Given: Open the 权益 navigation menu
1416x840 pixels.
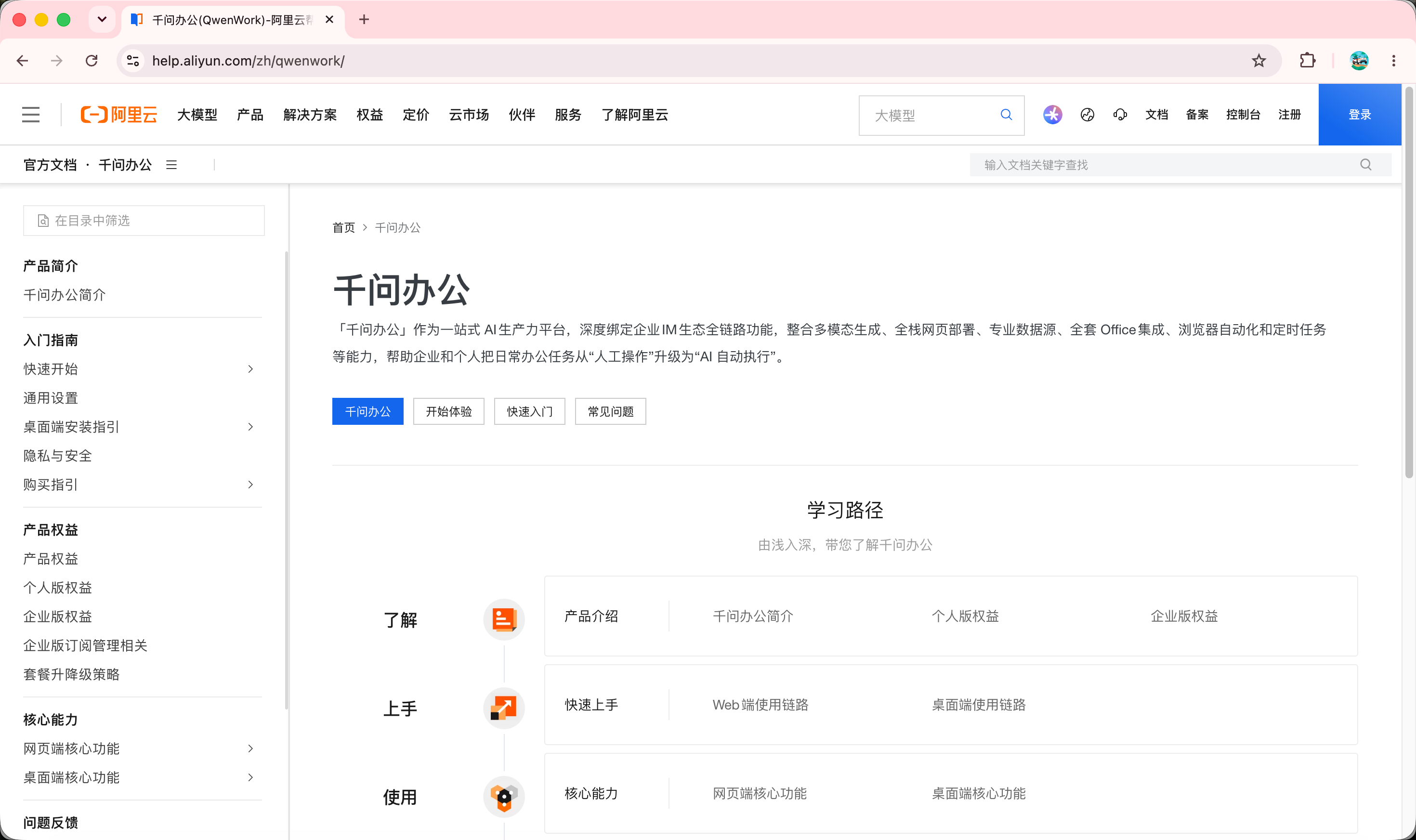Looking at the screenshot, I should coord(369,115).
